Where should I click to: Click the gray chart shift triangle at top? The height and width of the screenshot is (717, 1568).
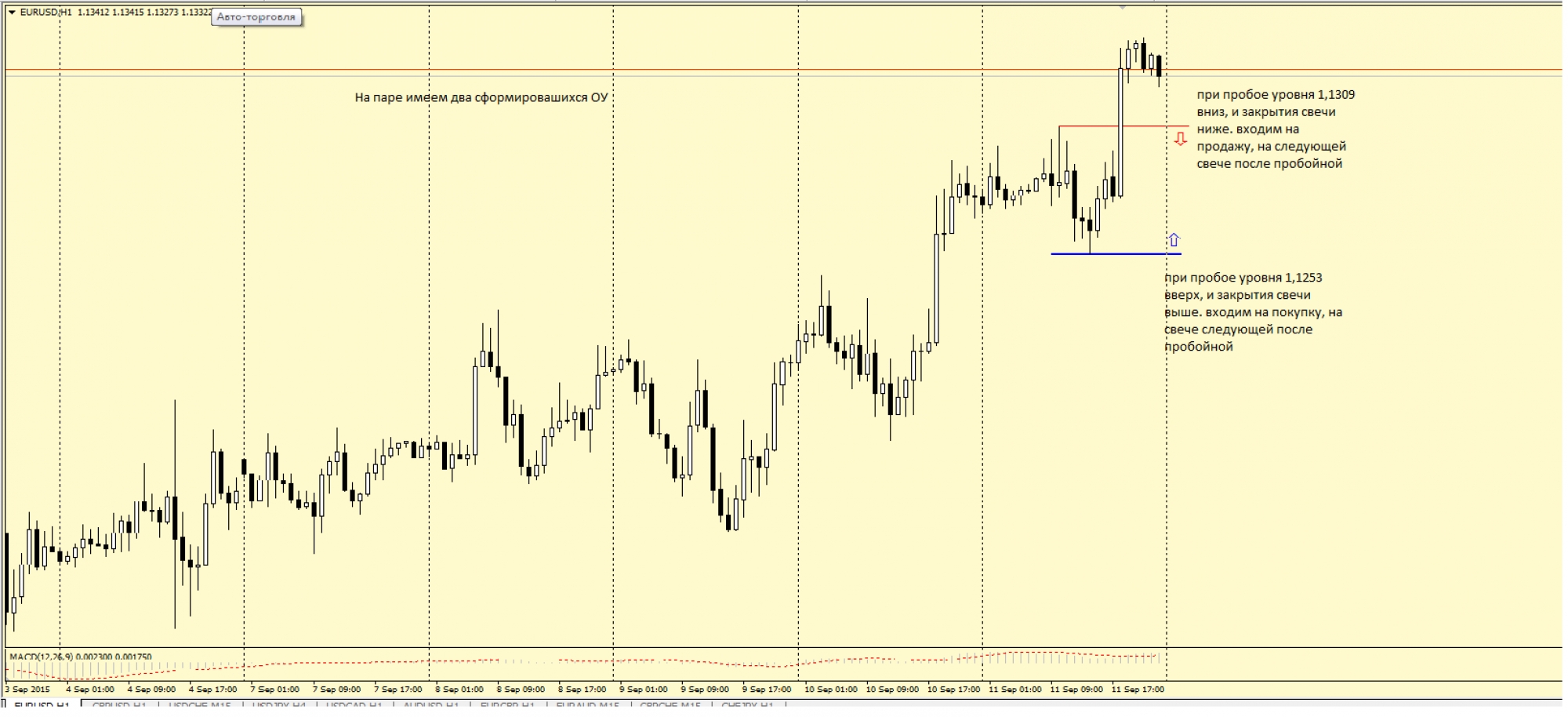coord(1123,7)
